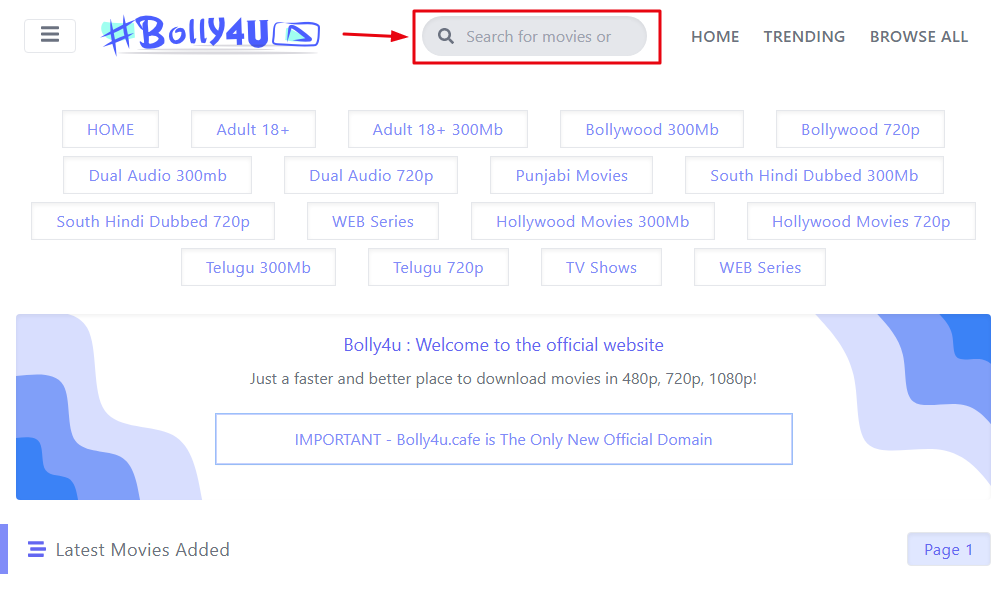The height and width of the screenshot is (598, 996).
Task: Browse Hollywood Movies 720p category
Action: click(x=861, y=221)
